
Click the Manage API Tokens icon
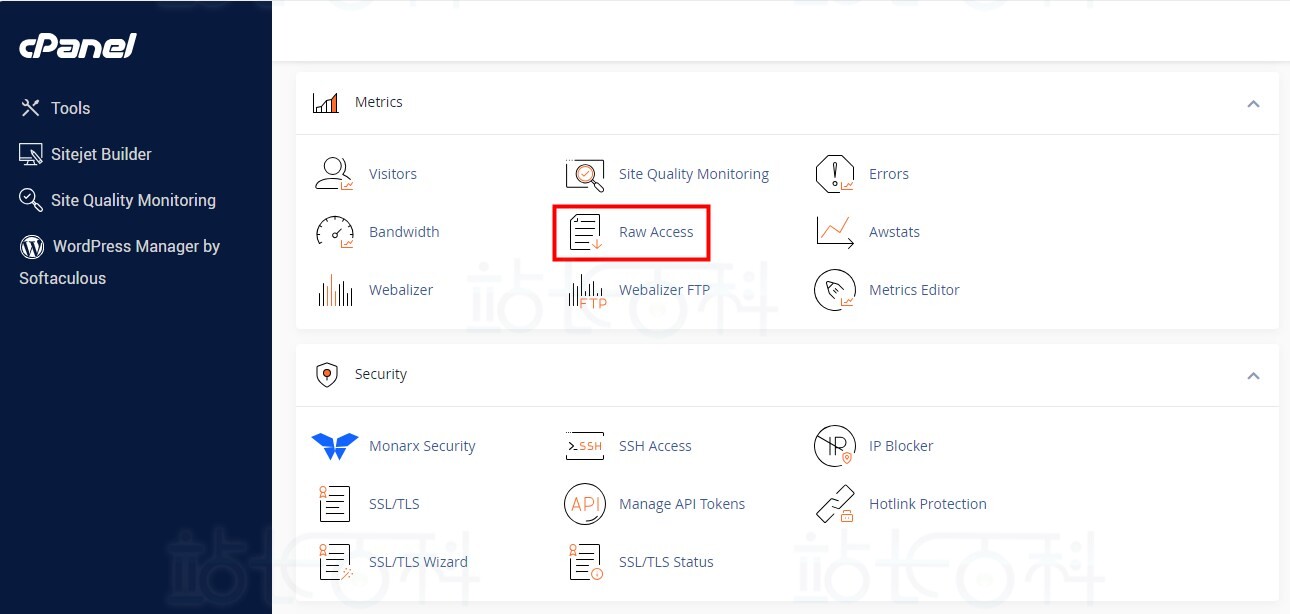click(585, 504)
